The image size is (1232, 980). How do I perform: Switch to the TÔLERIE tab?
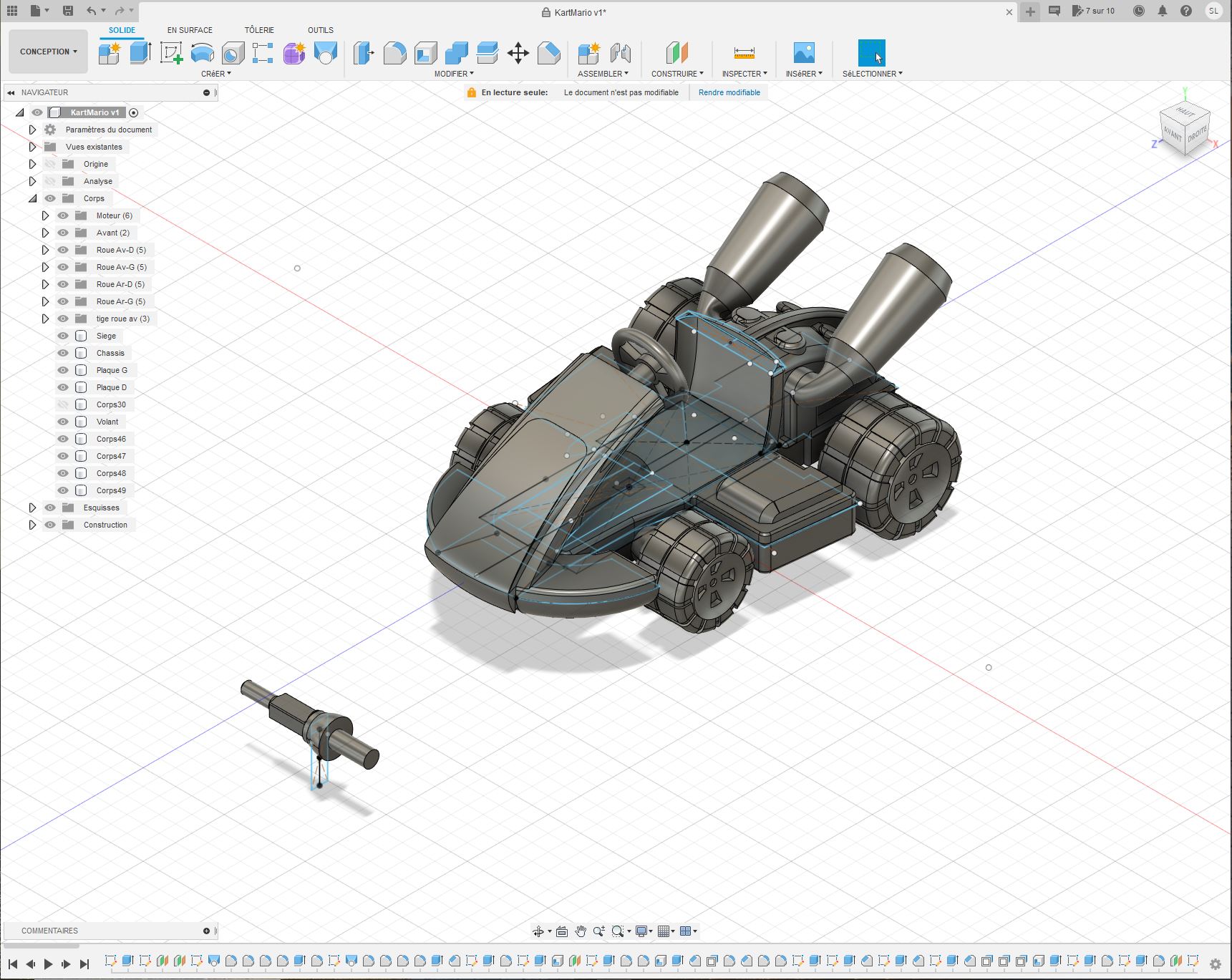[259, 30]
